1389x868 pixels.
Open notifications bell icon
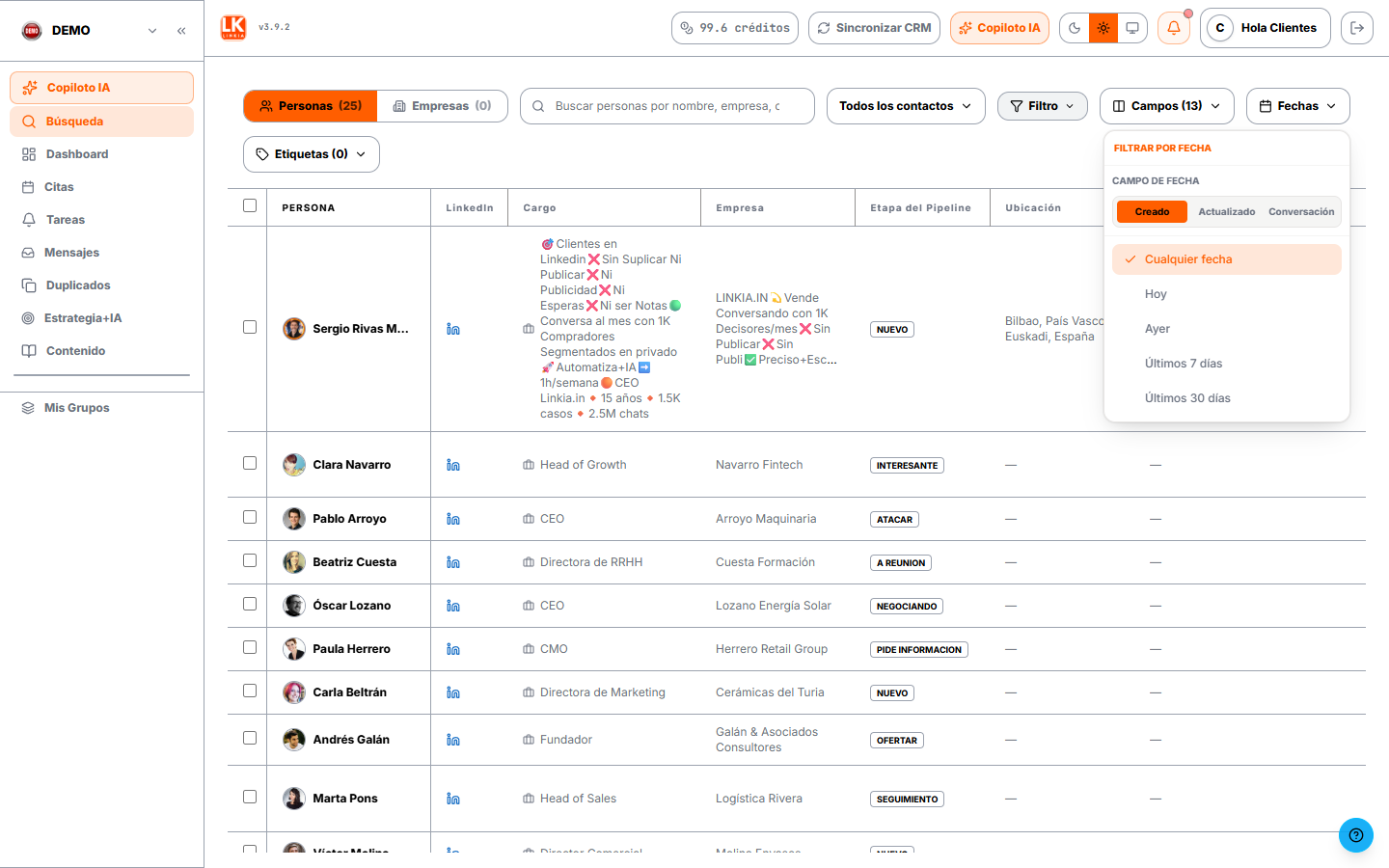1174,28
